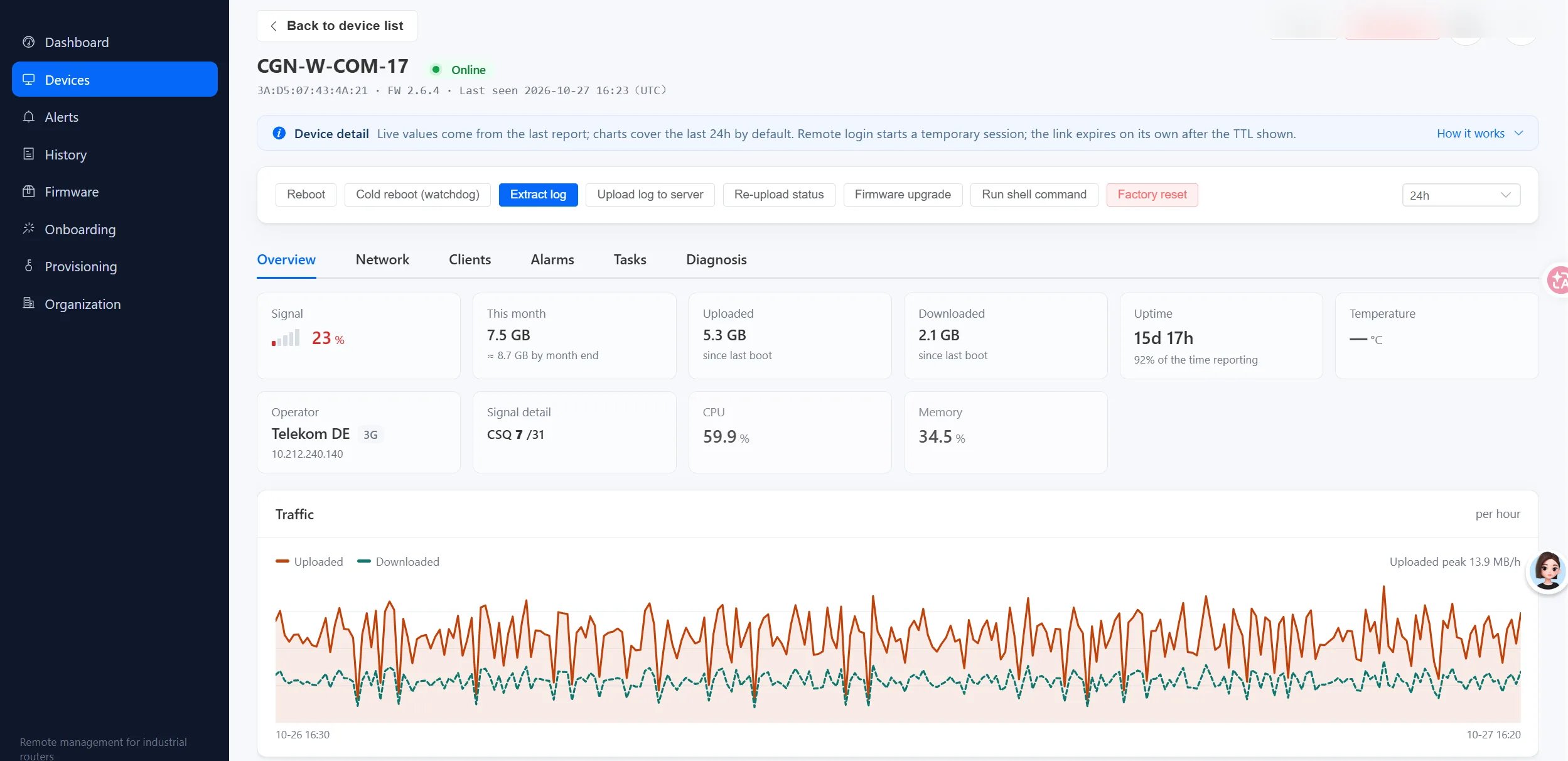The width and height of the screenshot is (1568, 761).
Task: Open Organization in the sidebar
Action: click(115, 304)
